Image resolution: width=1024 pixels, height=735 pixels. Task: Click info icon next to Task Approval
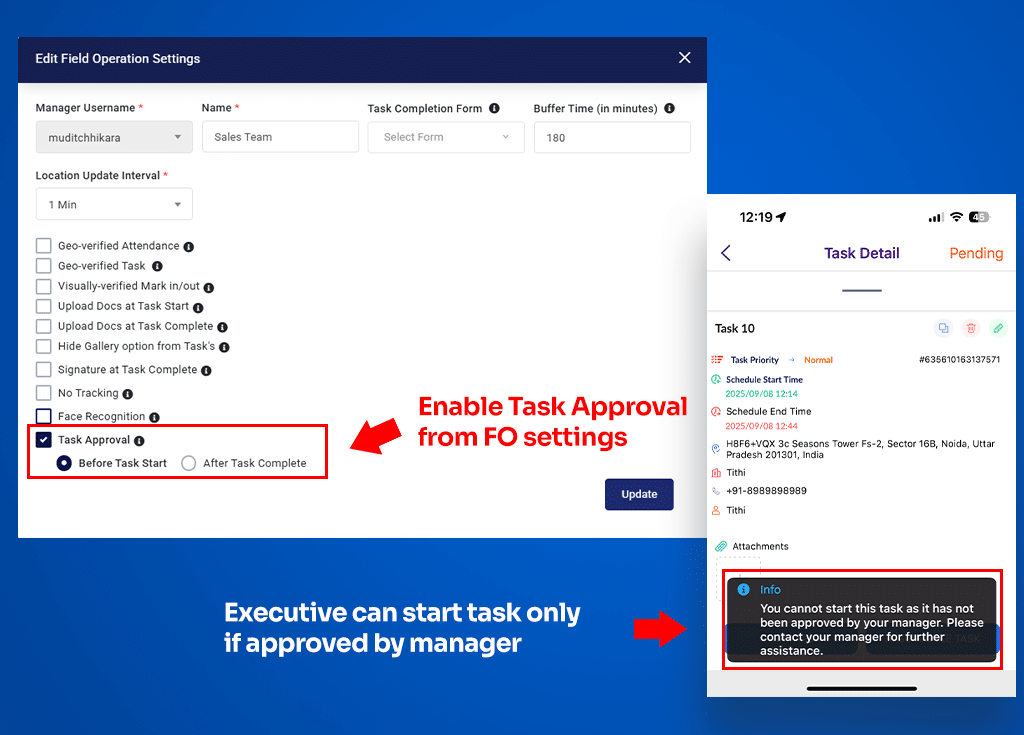(139, 441)
